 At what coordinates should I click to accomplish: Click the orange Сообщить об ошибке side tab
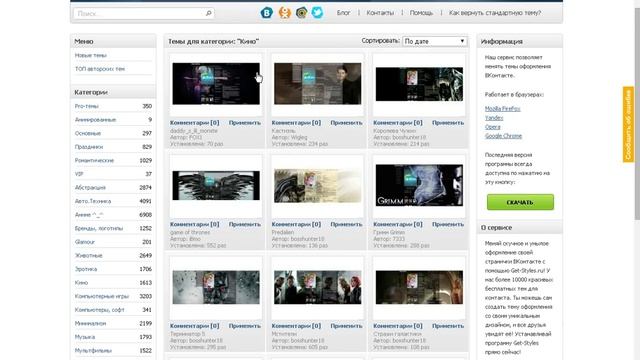pos(628,124)
